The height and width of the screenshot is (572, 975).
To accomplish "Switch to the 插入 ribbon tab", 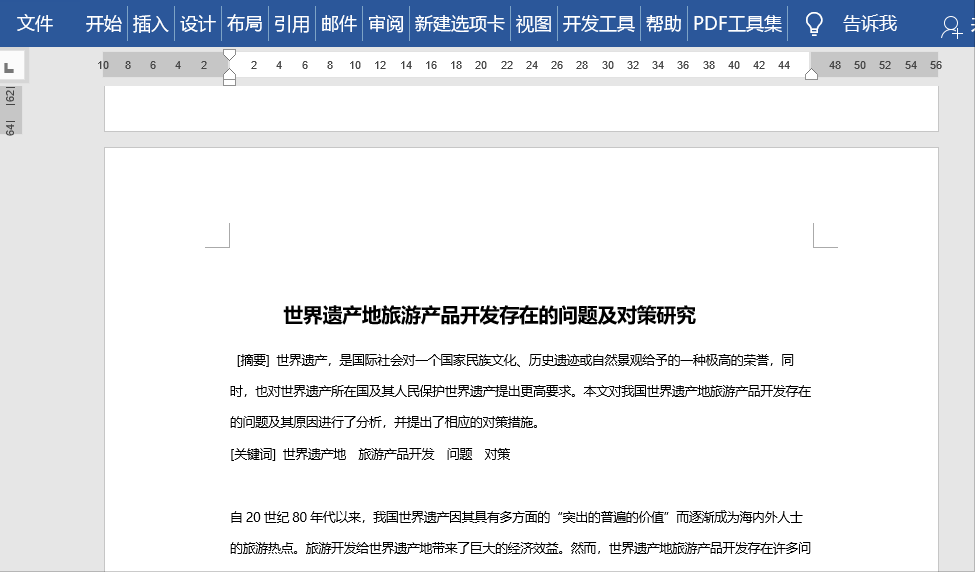I will (x=150, y=24).
